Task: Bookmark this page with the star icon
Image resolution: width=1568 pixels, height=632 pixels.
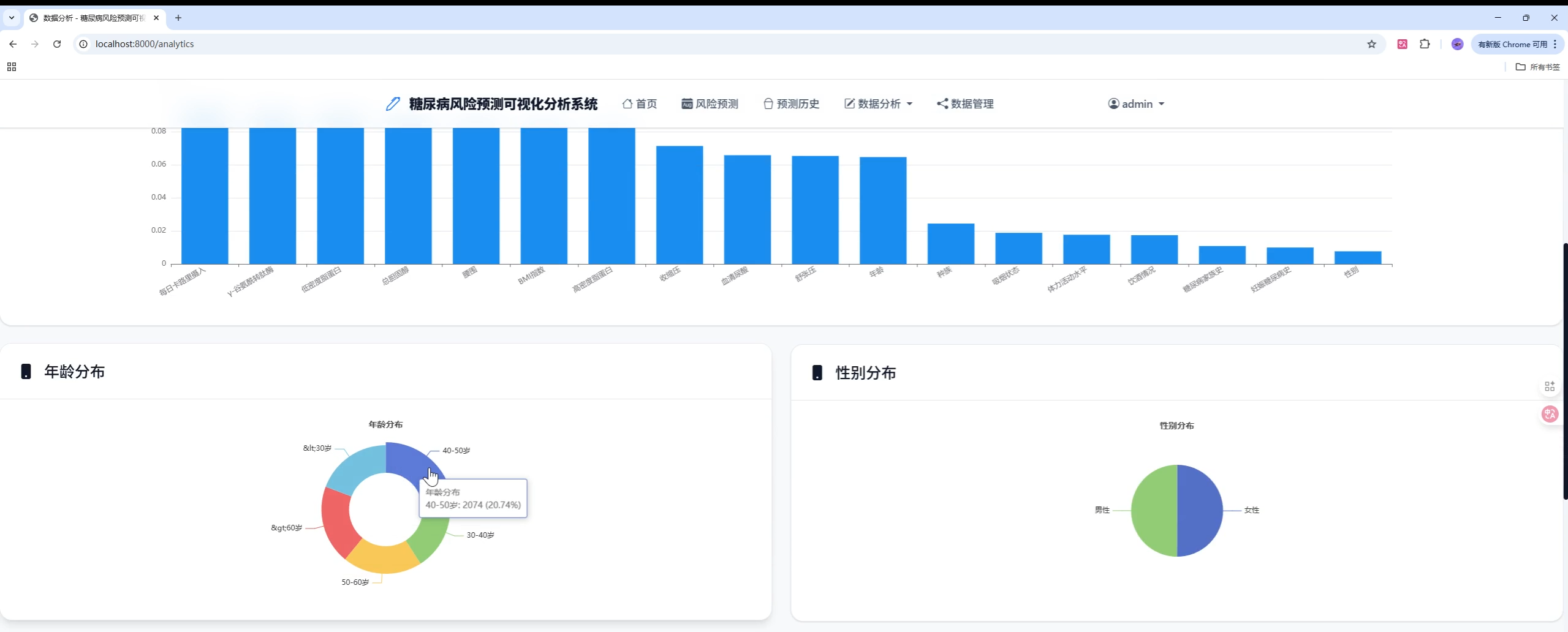Action: click(x=1371, y=43)
